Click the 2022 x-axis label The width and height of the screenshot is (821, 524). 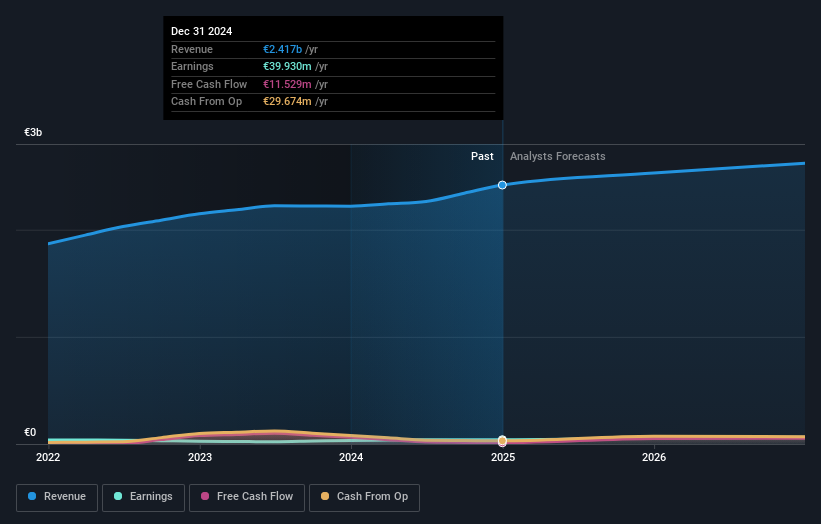pyautogui.click(x=48, y=457)
